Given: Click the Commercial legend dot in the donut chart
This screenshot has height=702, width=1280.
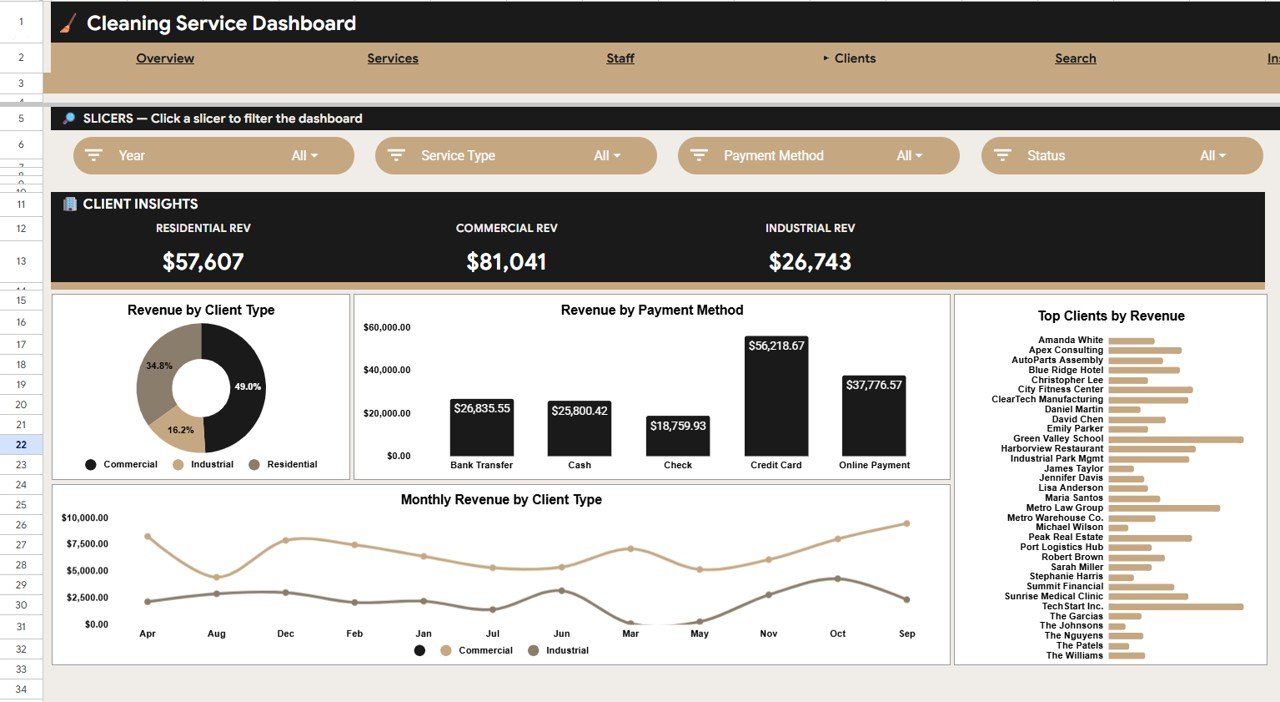Looking at the screenshot, I should click(92, 464).
